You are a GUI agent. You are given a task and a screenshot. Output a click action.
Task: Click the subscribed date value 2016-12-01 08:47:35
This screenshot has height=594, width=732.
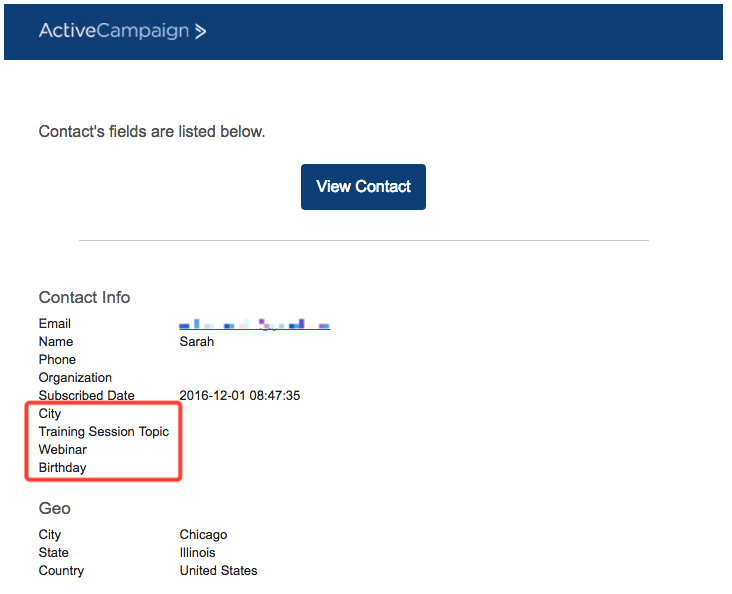pyautogui.click(x=240, y=396)
